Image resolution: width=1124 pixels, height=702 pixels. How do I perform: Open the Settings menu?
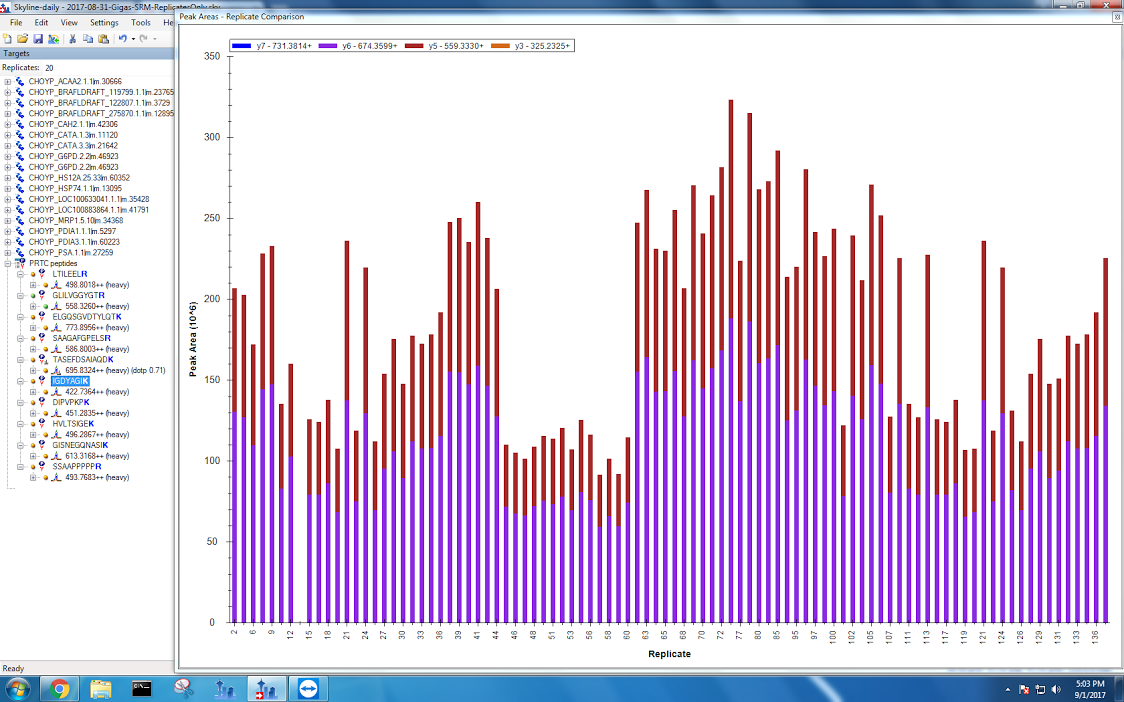pyautogui.click(x=103, y=22)
